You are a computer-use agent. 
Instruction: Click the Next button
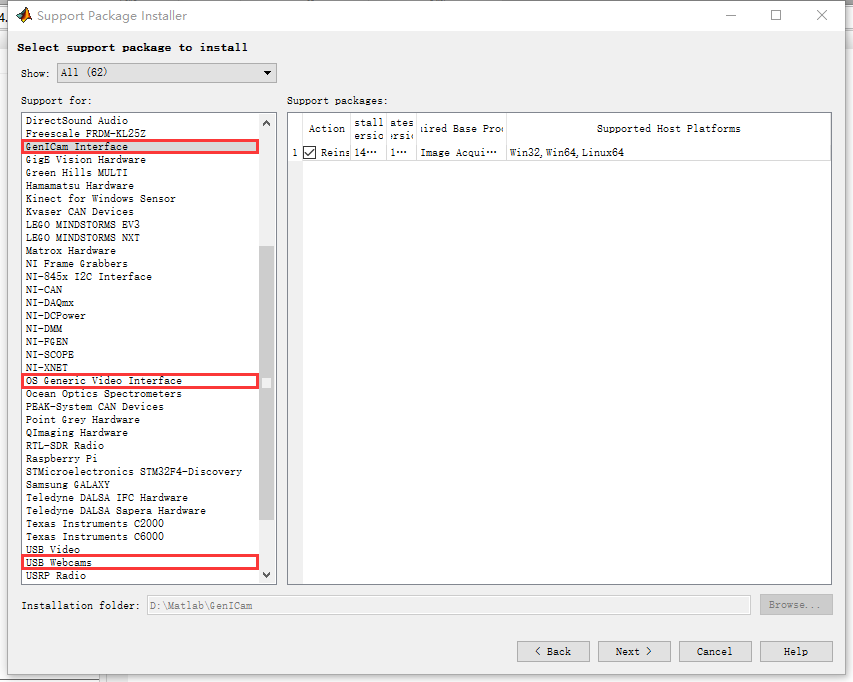pyautogui.click(x=633, y=651)
